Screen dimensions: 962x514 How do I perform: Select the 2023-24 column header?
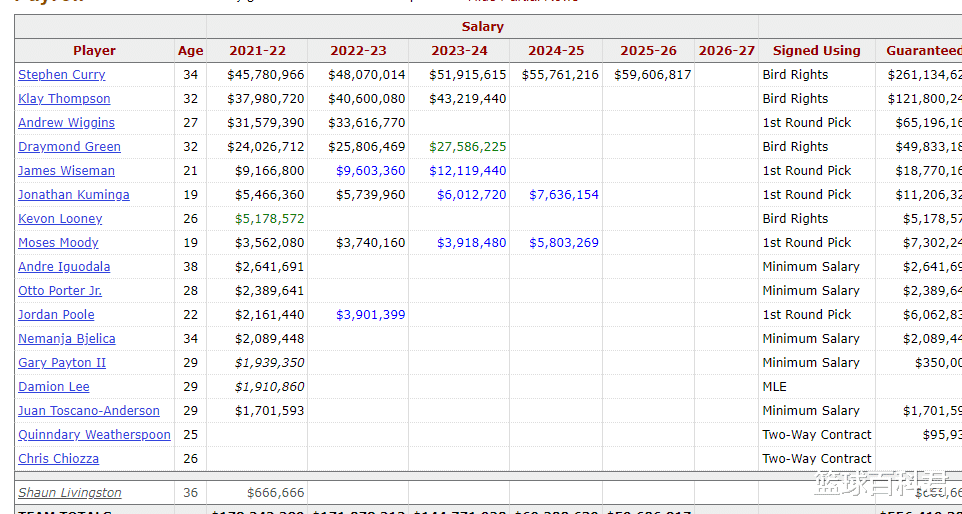459,50
